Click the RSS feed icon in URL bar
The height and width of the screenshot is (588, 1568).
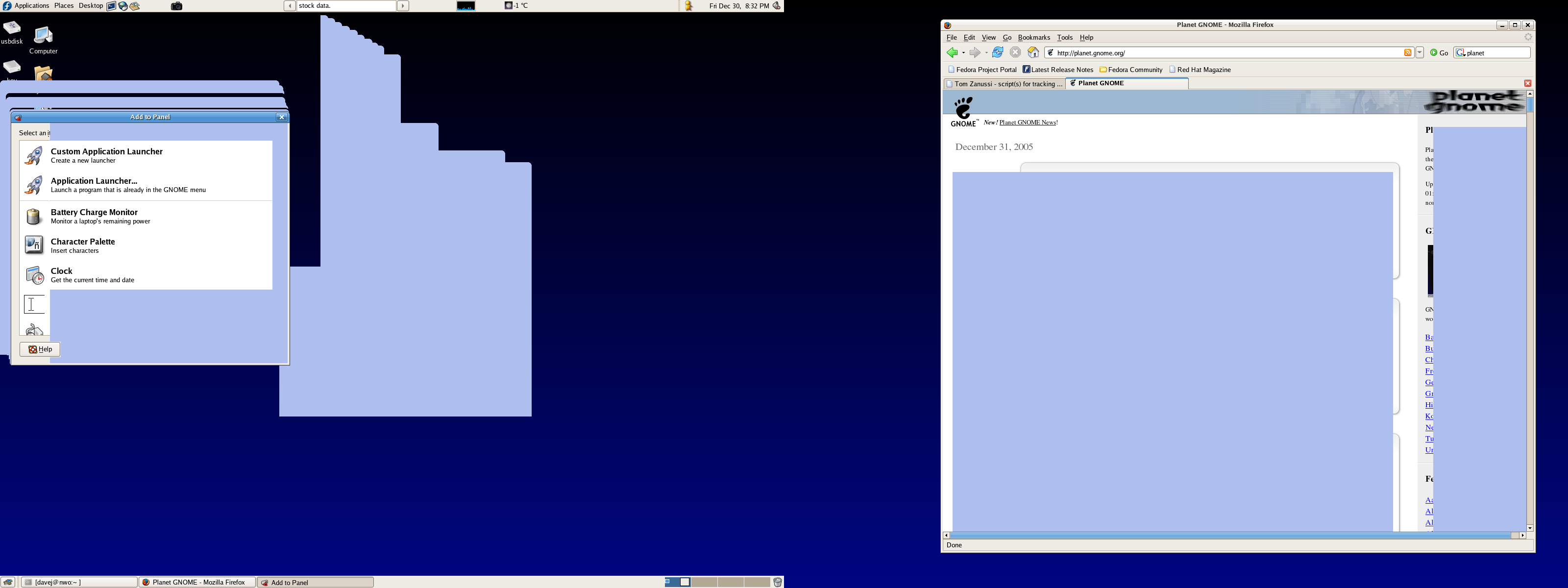coord(1407,53)
